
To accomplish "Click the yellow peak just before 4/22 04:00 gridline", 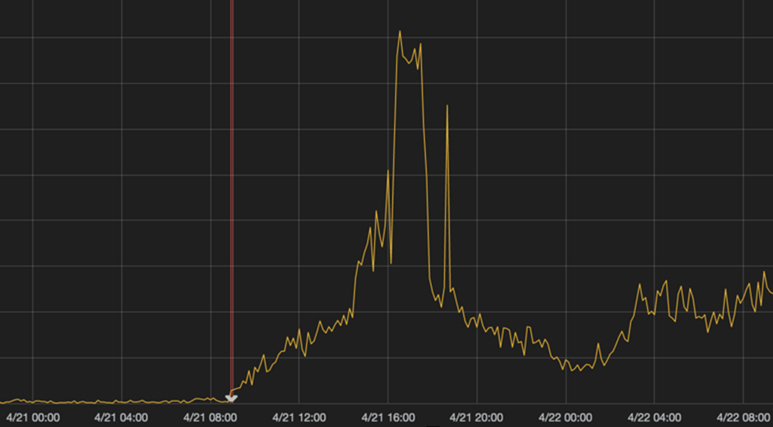I will point(639,284).
